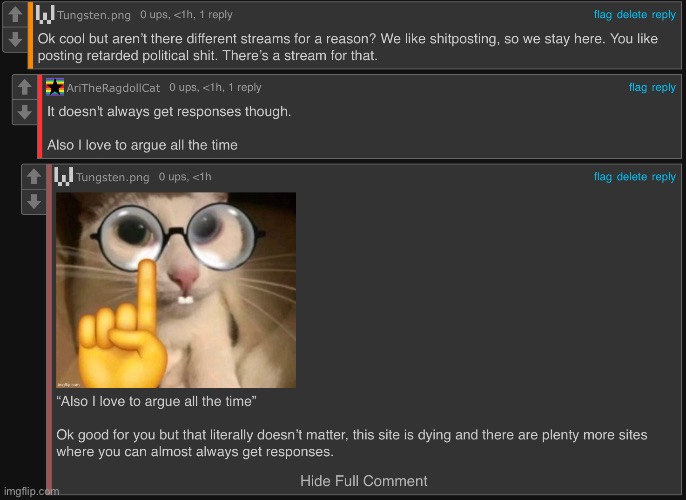
Task: Open the AriTheRagdollCat username profile
Action: [x=113, y=88]
